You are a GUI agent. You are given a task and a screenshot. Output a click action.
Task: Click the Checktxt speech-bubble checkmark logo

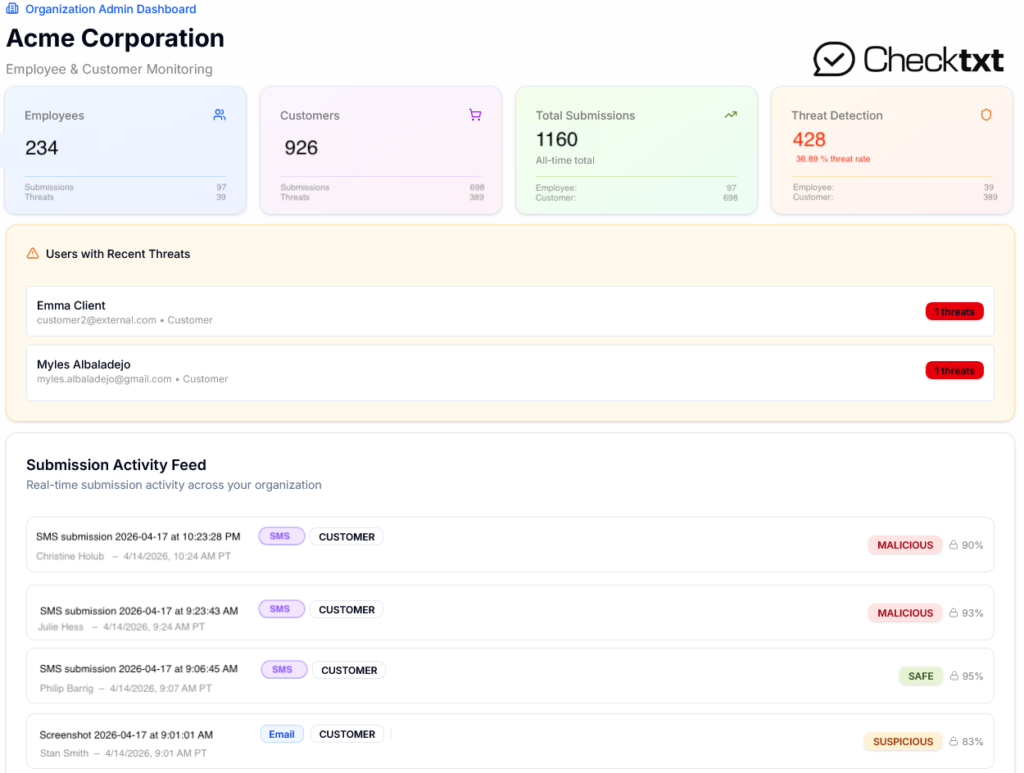tap(834, 60)
